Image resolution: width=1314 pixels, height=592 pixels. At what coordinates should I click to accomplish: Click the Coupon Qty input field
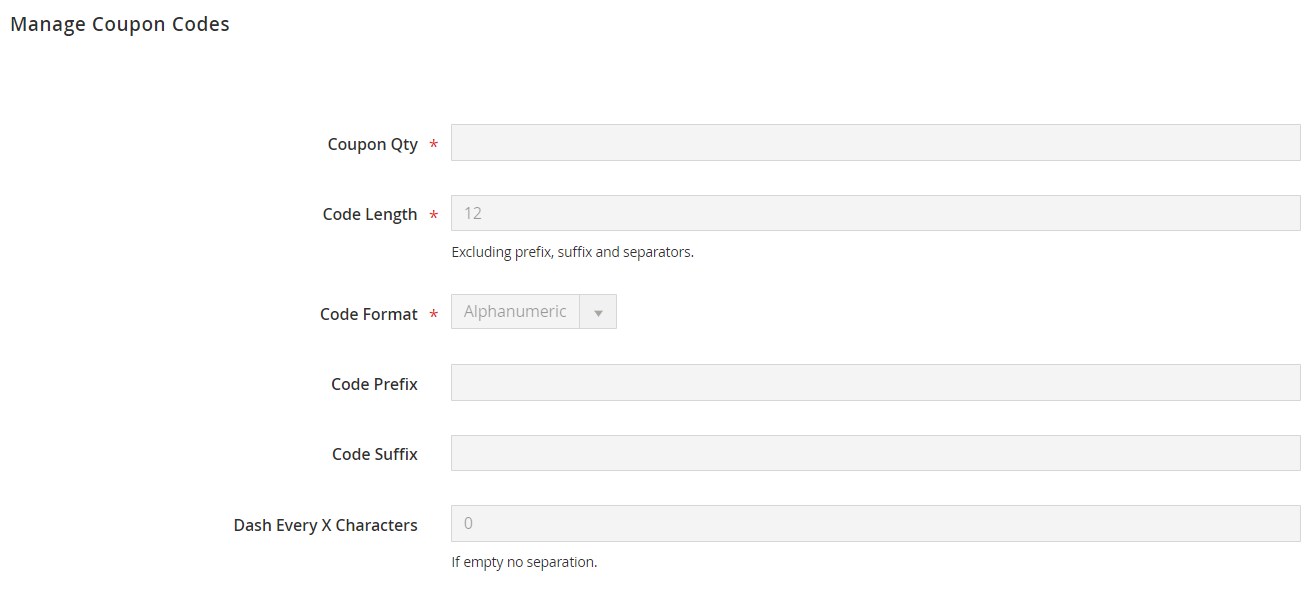875,143
